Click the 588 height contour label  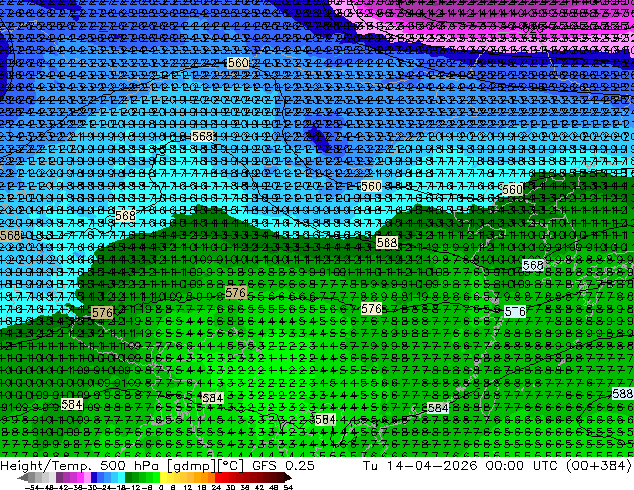[623, 393]
